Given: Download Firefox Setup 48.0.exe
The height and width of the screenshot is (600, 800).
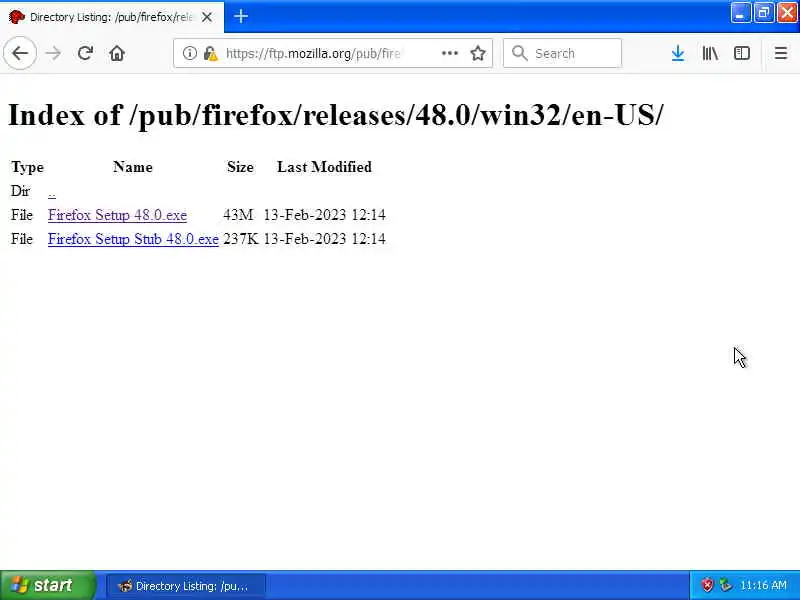Looking at the screenshot, I should click(x=117, y=215).
